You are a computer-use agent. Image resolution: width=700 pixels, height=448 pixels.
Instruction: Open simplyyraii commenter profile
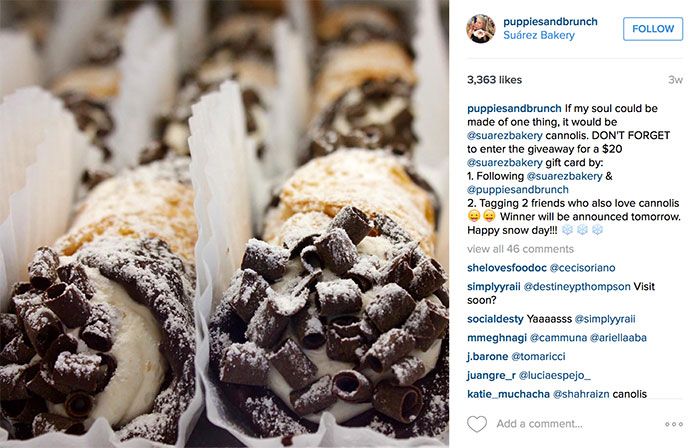click(x=493, y=286)
